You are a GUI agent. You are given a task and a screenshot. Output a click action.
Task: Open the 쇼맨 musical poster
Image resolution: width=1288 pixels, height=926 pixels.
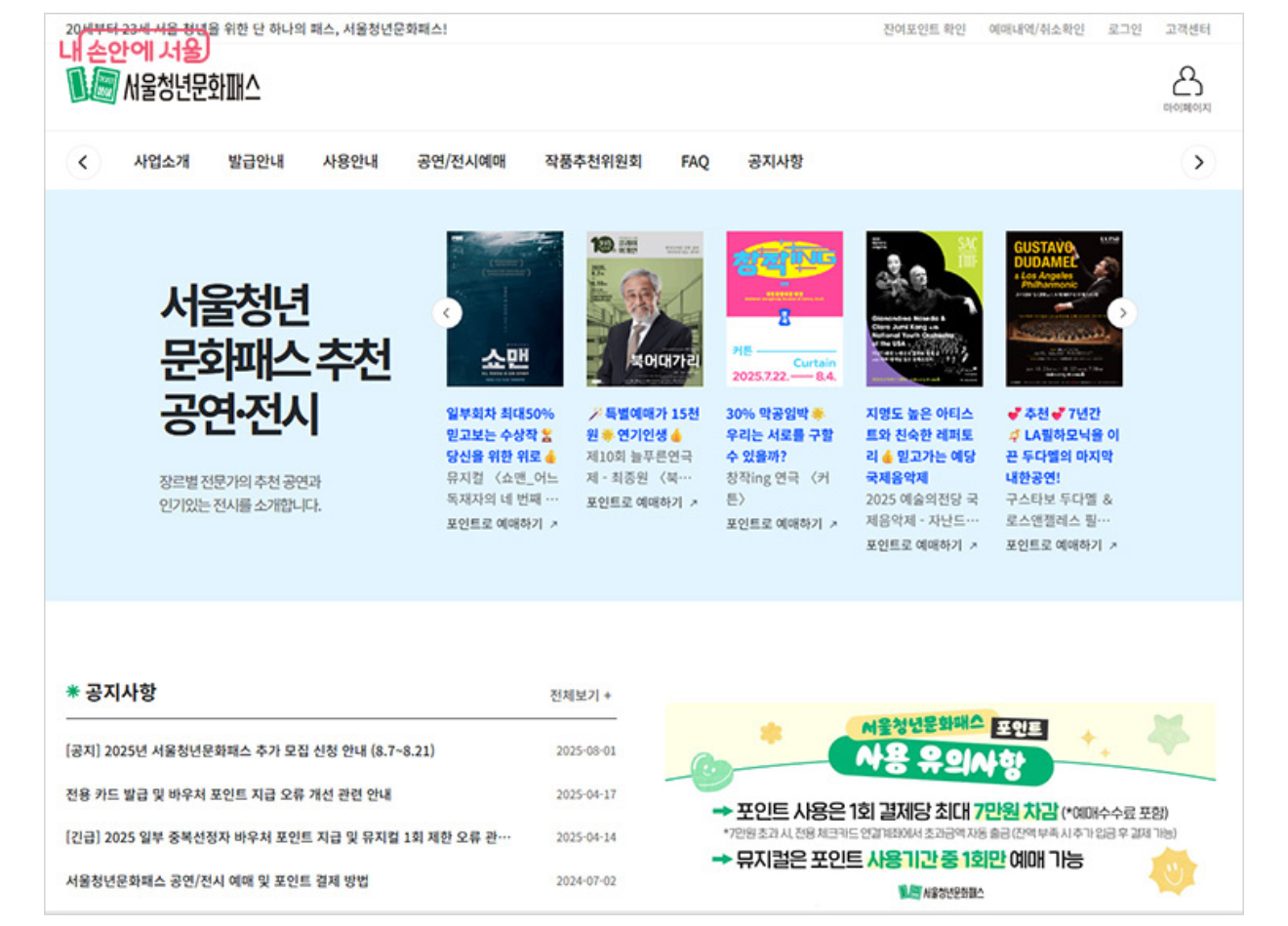pyautogui.click(x=504, y=309)
